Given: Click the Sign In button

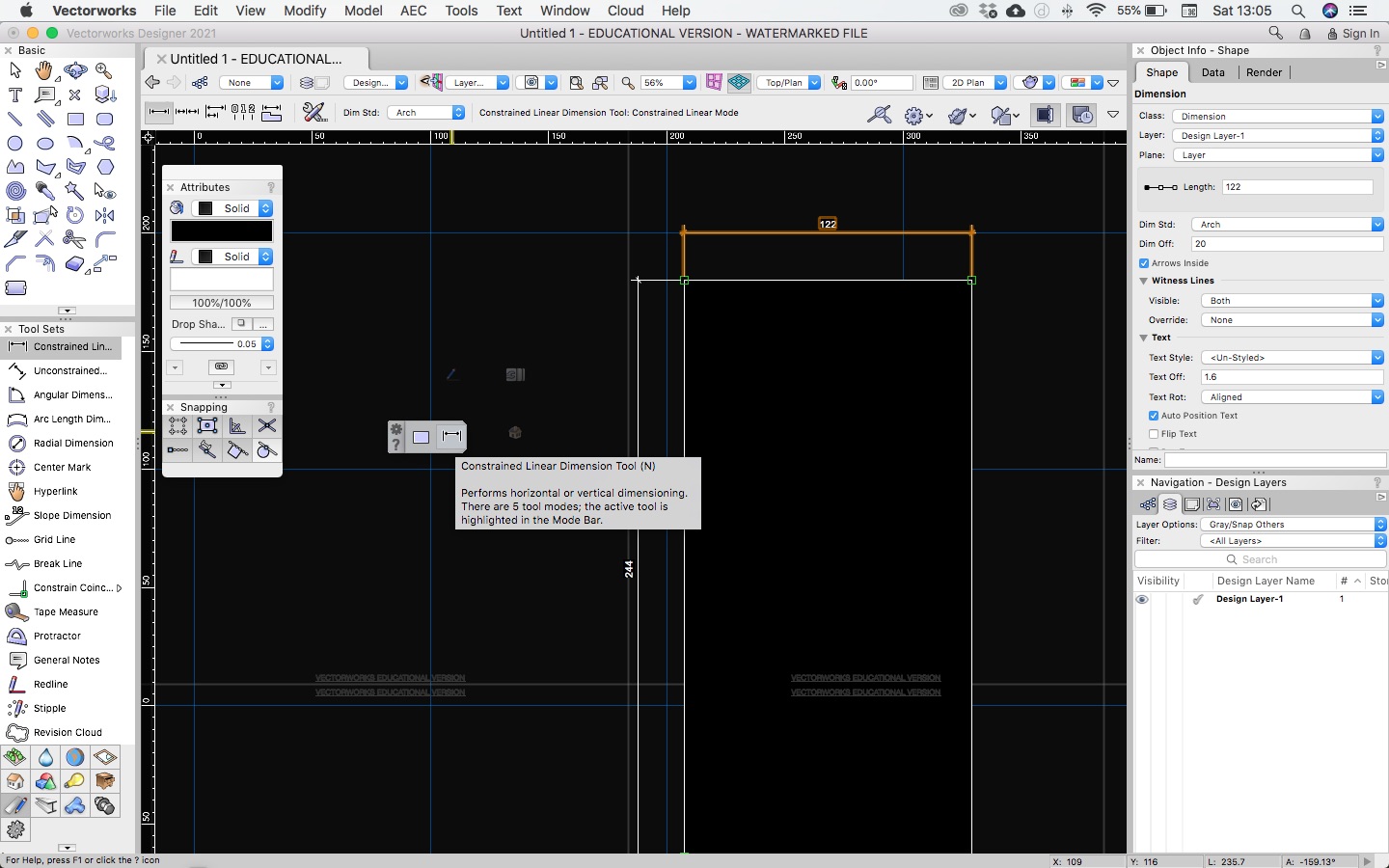Looking at the screenshot, I should click(x=1351, y=33).
